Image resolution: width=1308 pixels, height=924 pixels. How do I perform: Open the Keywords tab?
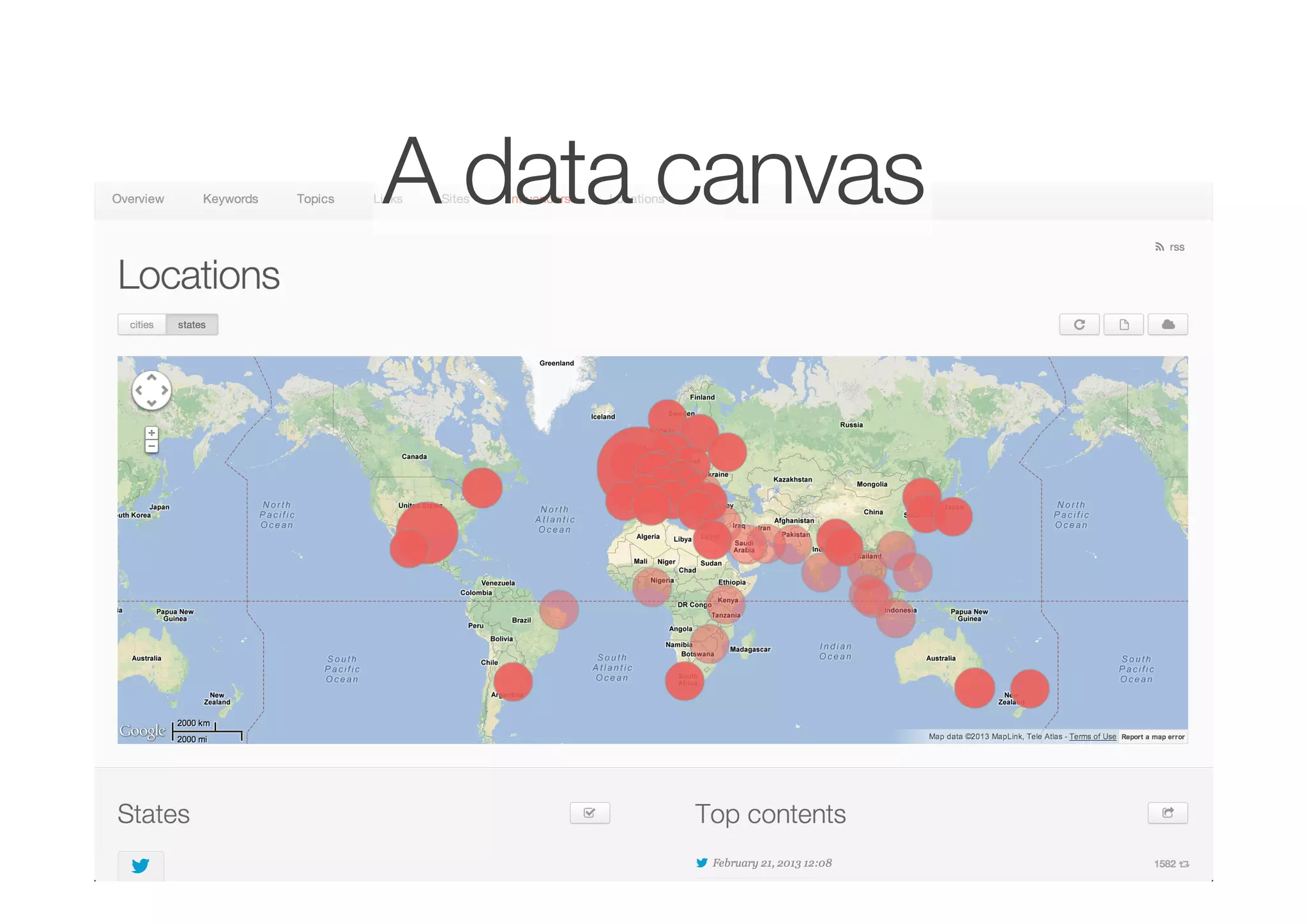coord(230,199)
